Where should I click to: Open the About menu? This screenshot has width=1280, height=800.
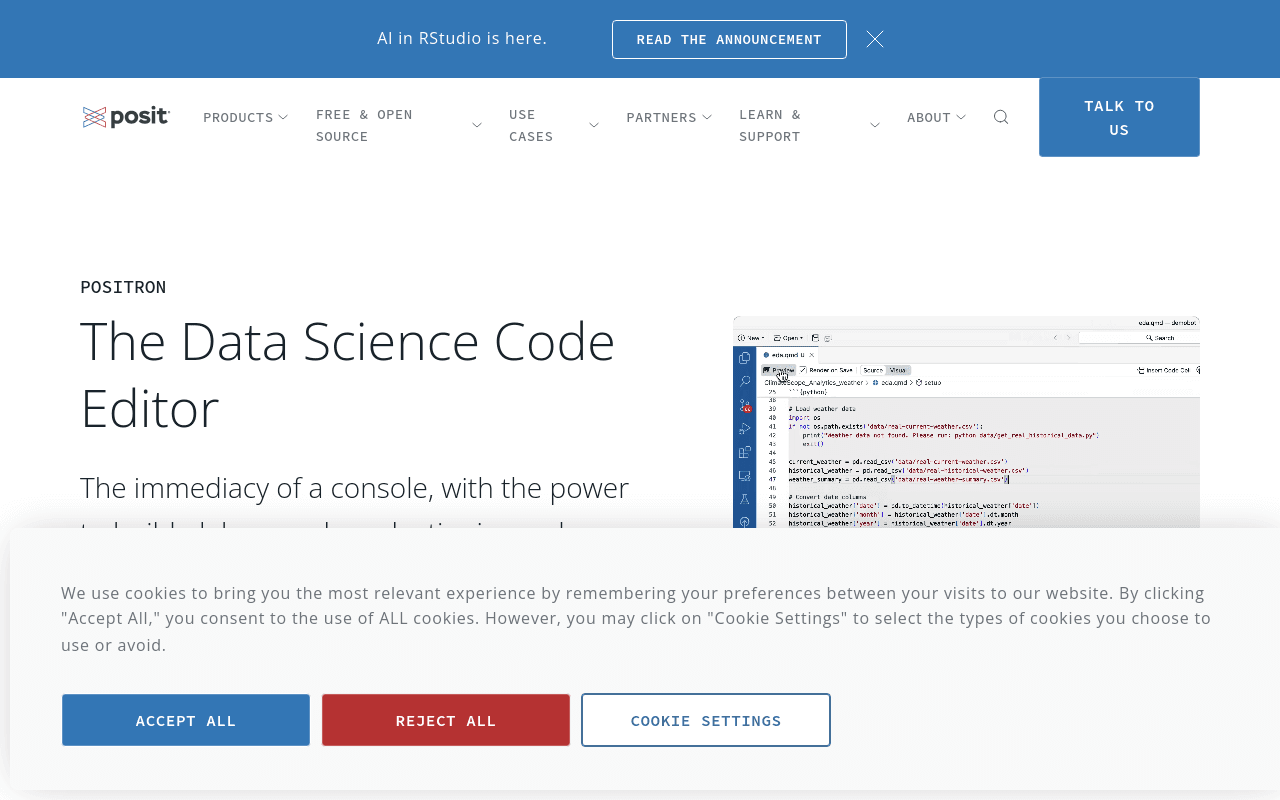click(936, 117)
